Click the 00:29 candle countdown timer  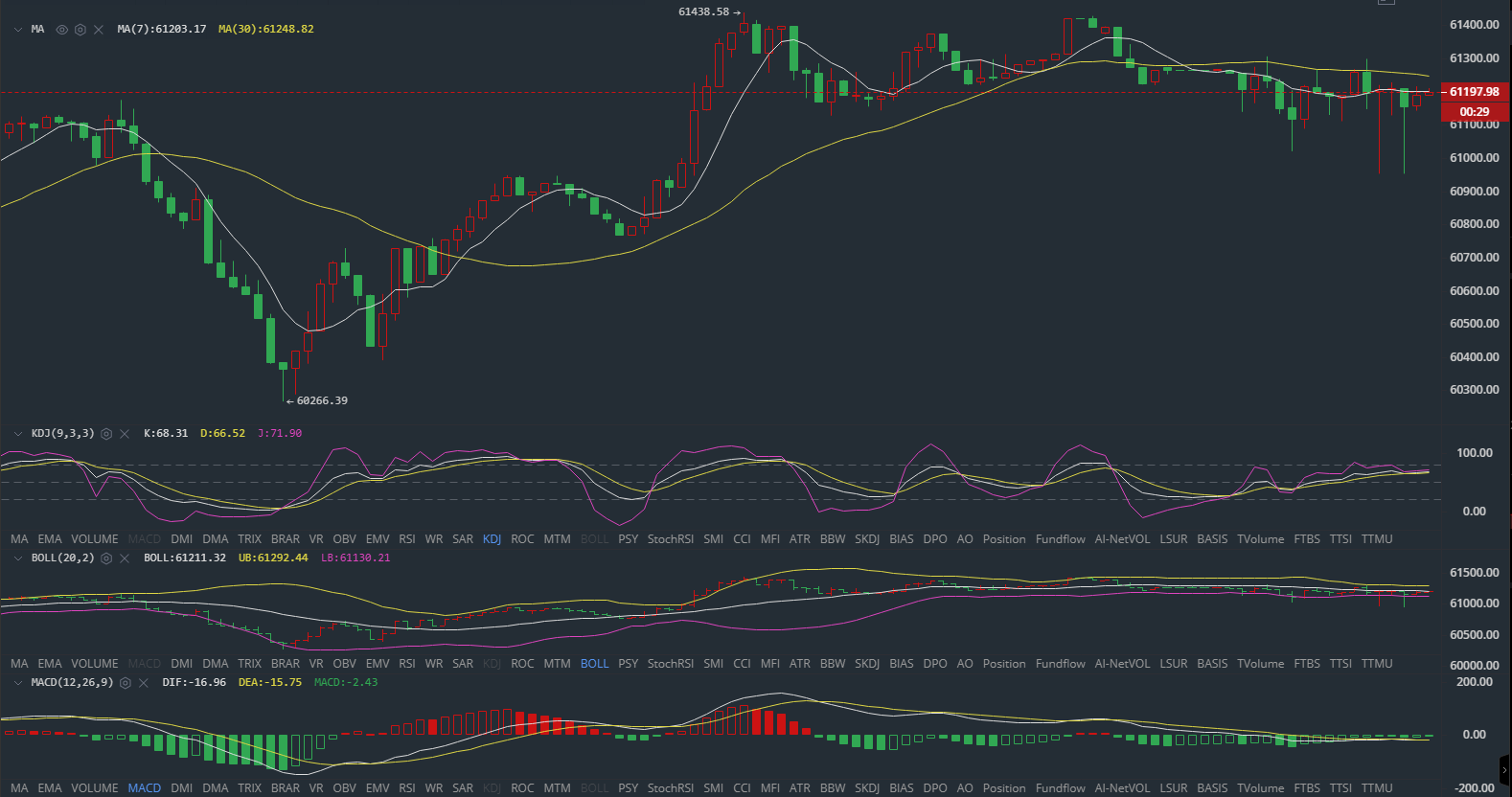click(x=1475, y=112)
